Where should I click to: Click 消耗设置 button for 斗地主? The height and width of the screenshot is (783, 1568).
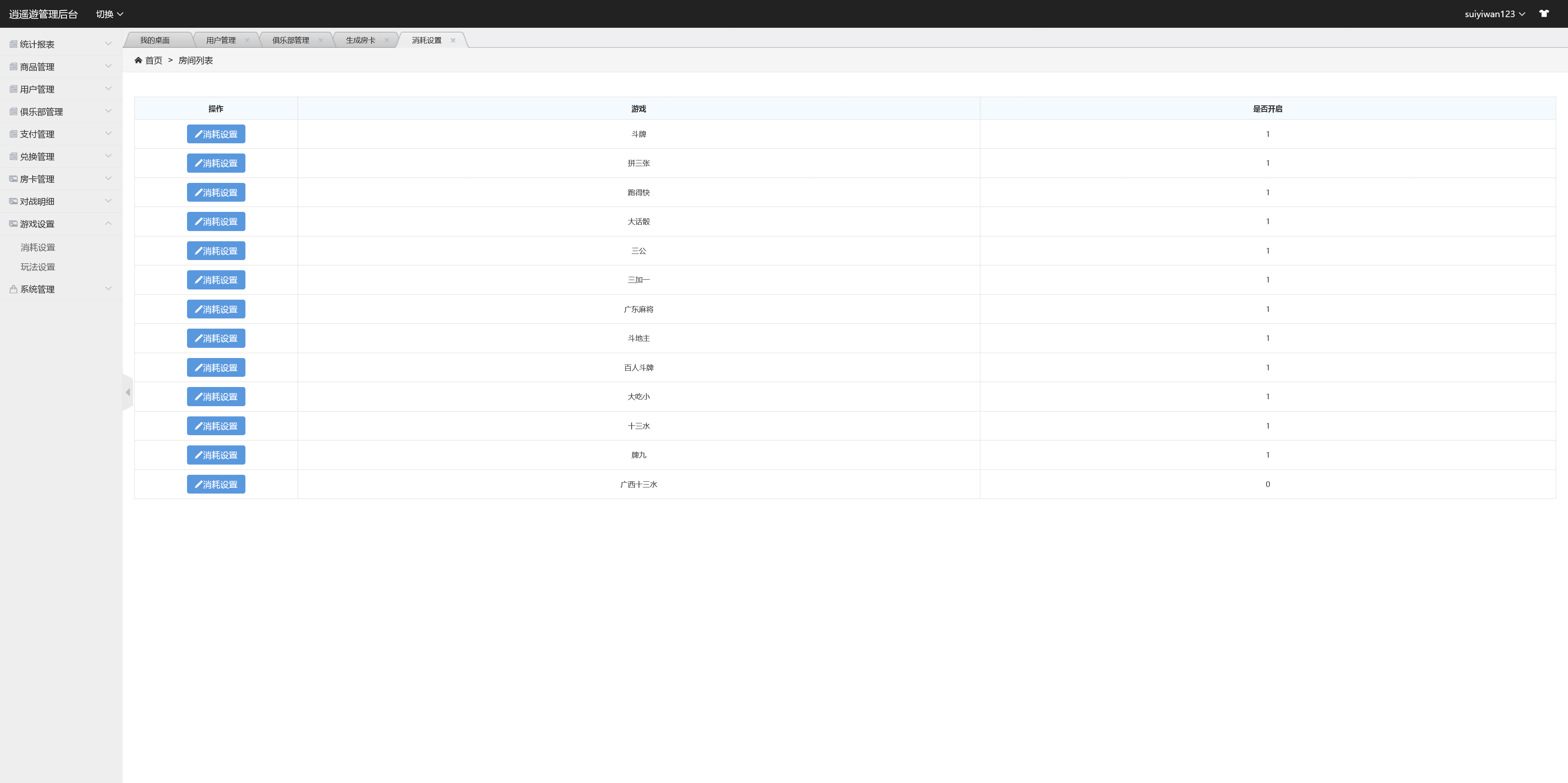(x=216, y=338)
